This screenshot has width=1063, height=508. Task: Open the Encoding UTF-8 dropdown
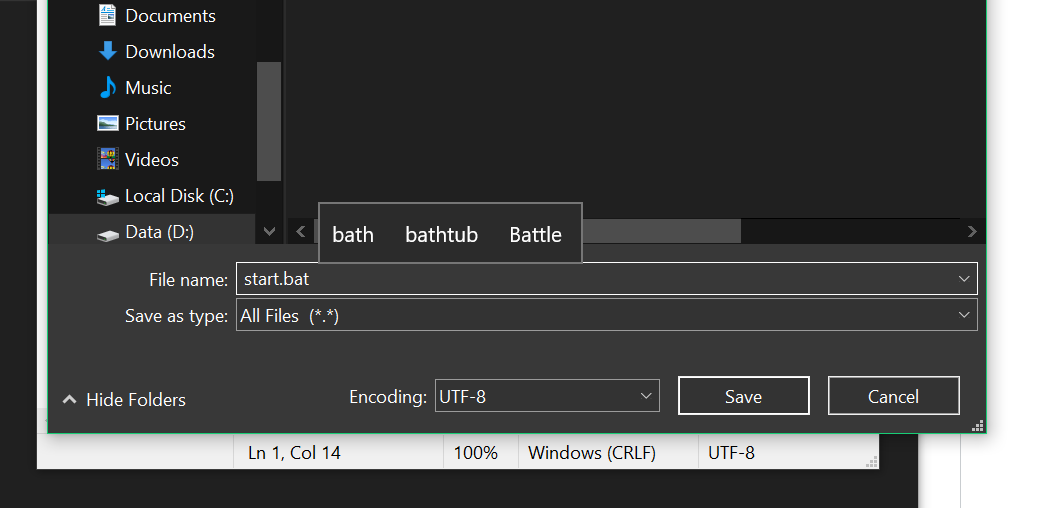click(646, 396)
